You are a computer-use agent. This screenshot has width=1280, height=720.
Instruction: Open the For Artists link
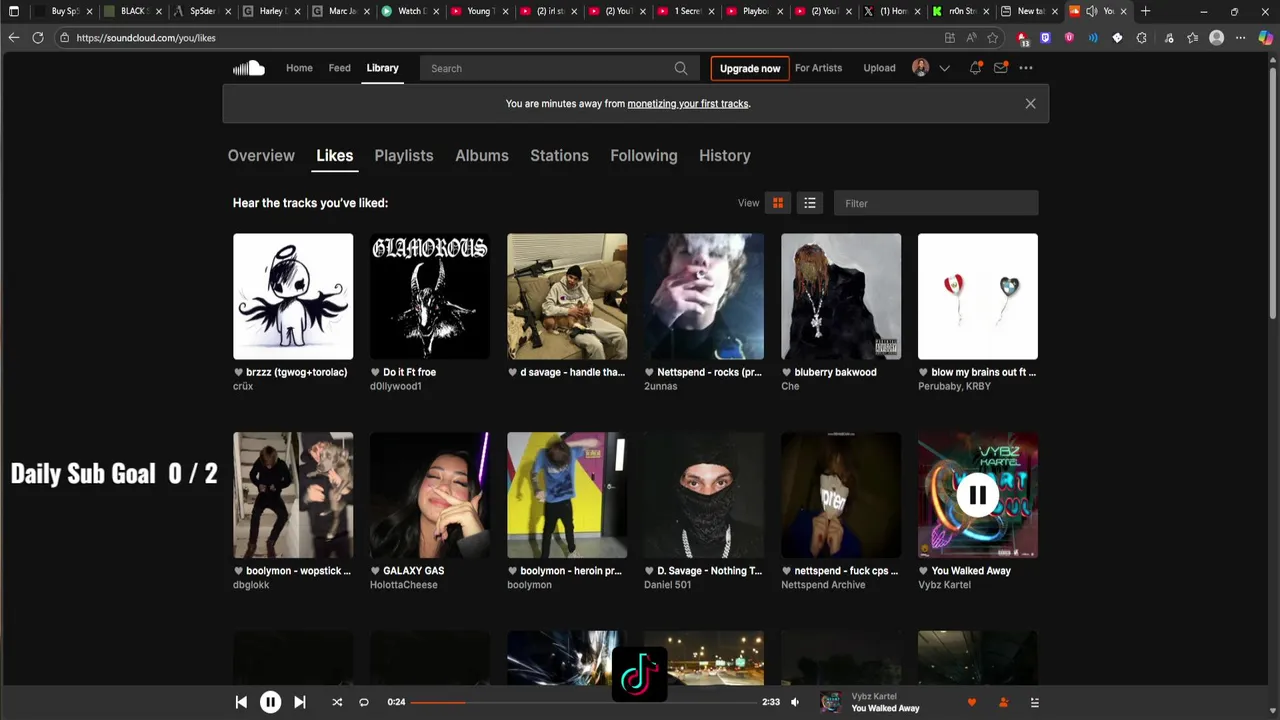pos(818,68)
